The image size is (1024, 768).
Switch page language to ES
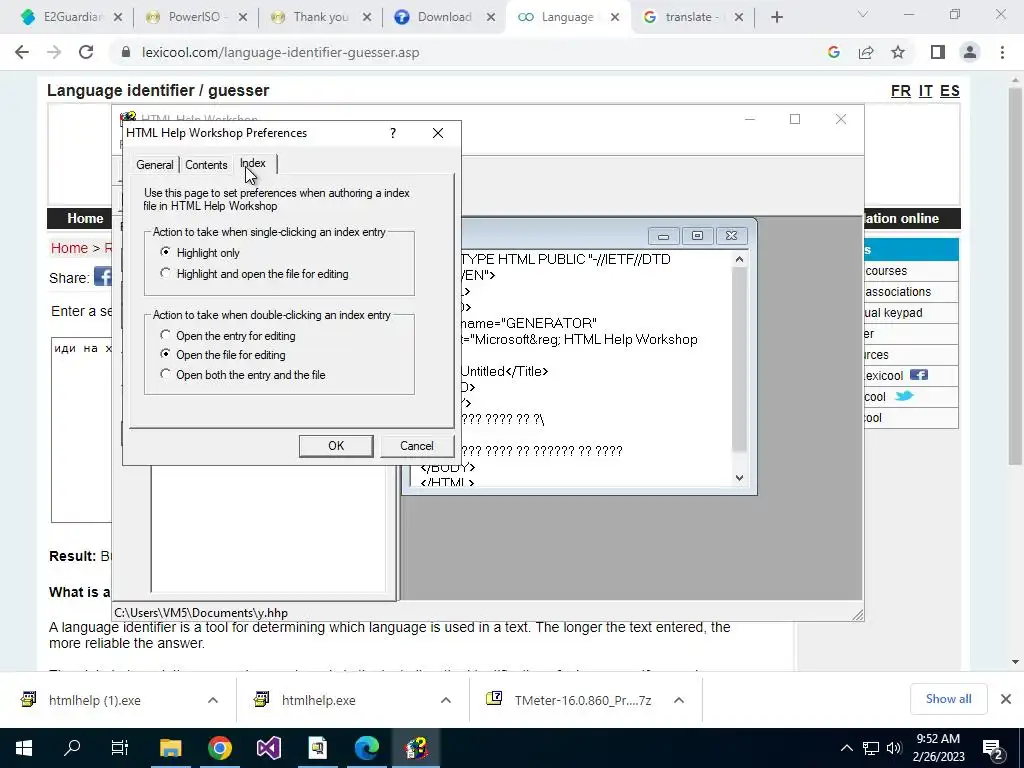[950, 91]
